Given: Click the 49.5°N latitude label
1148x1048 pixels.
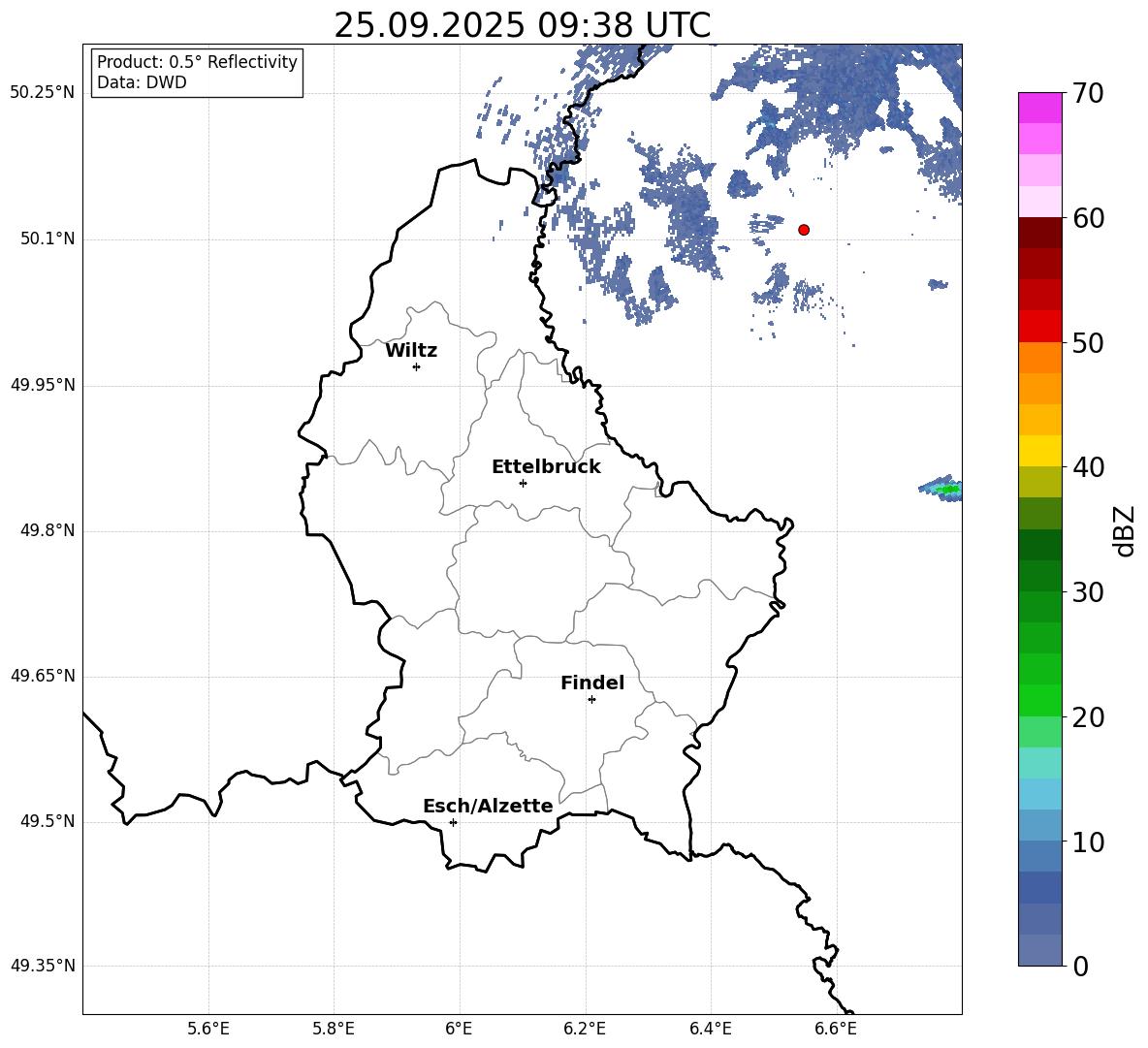Looking at the screenshot, I should click(47, 821).
